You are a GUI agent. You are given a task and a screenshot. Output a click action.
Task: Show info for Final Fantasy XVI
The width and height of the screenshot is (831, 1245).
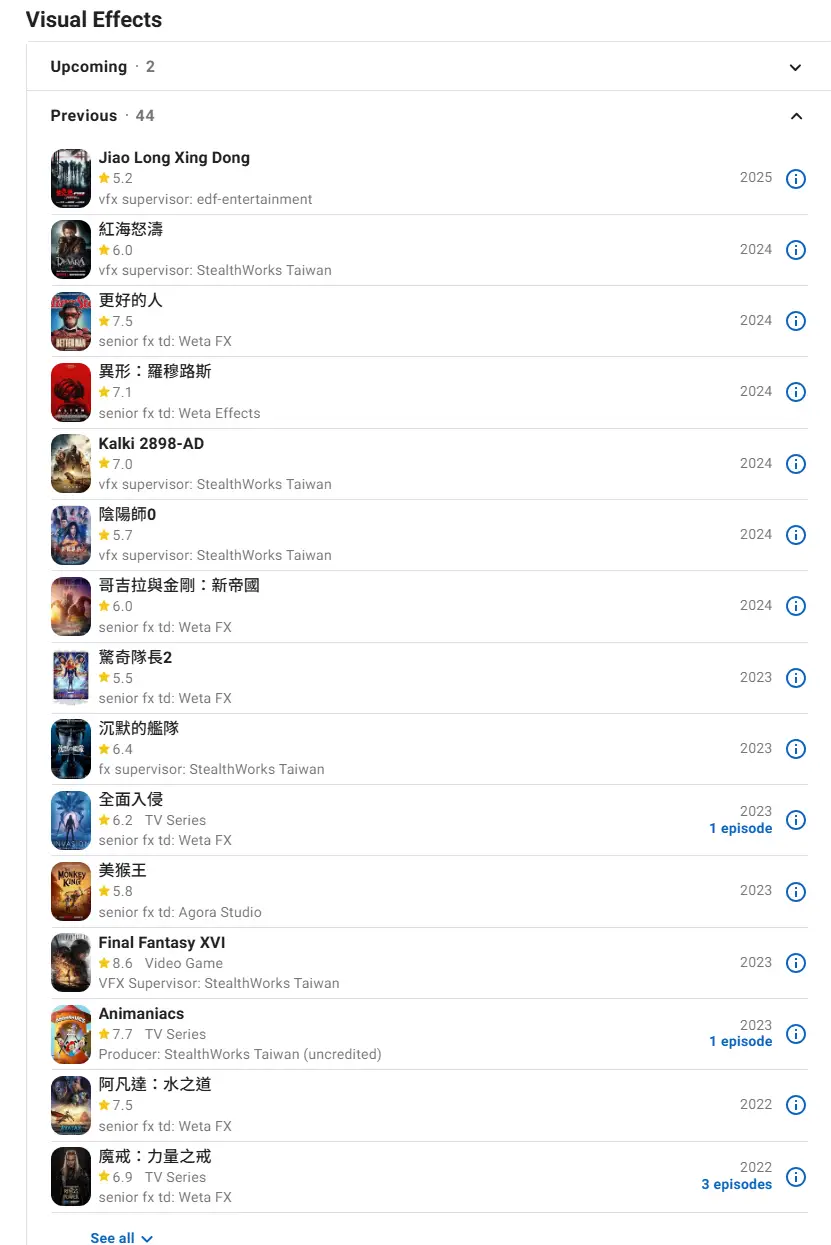tap(796, 963)
